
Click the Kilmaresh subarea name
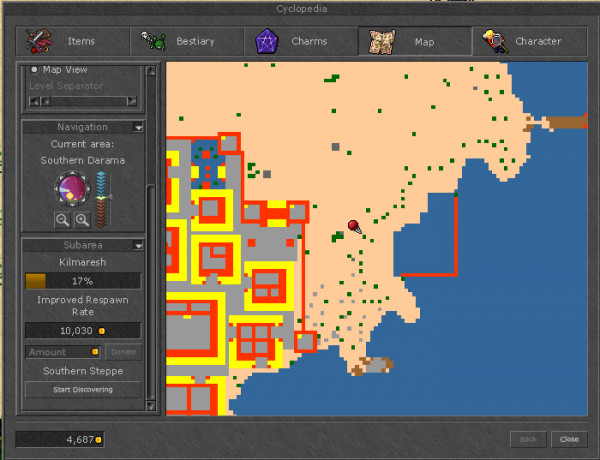pyautogui.click(x=83, y=263)
